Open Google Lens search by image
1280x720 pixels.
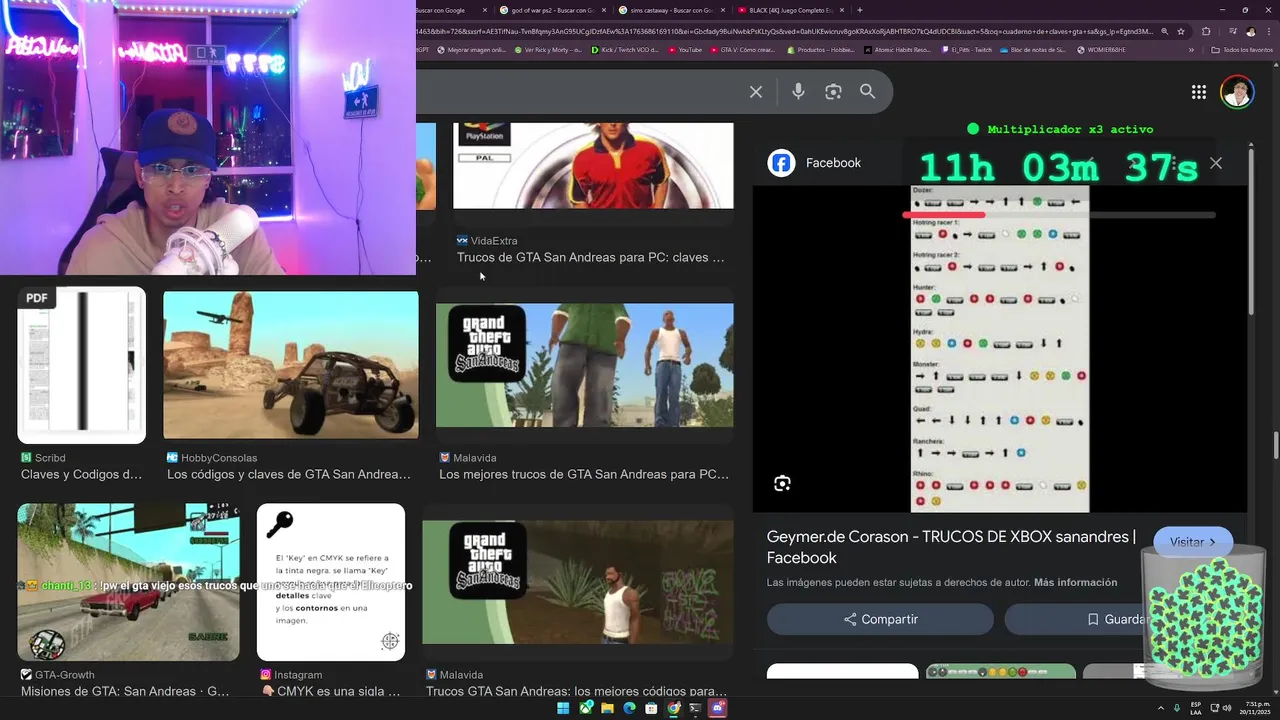[833, 92]
